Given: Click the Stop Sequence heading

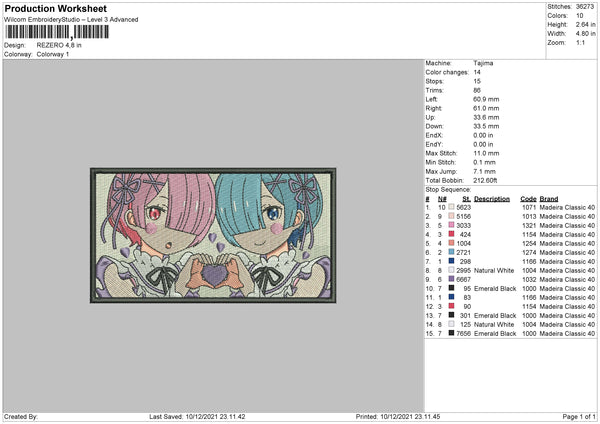Looking at the screenshot, I should point(448,190).
